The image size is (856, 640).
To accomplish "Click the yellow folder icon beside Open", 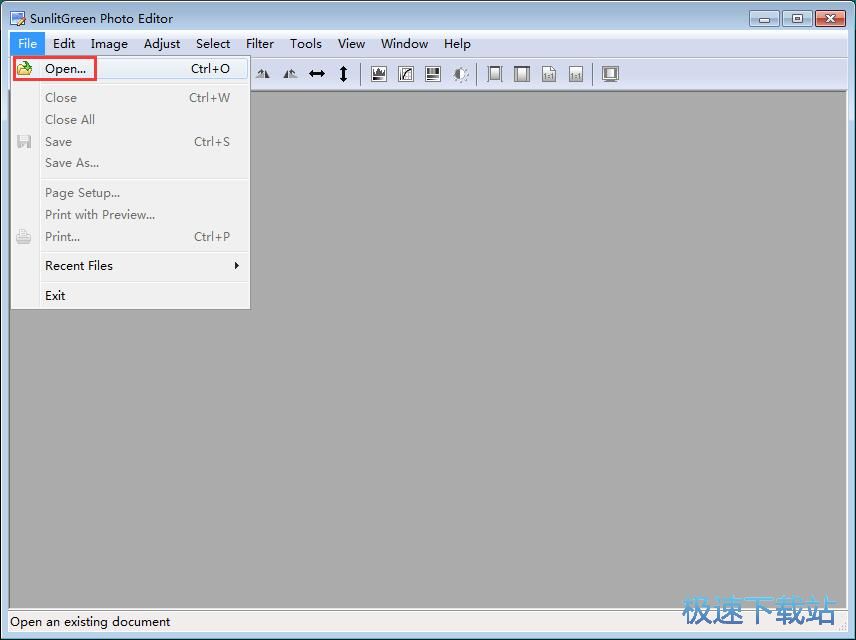I will coord(25,69).
